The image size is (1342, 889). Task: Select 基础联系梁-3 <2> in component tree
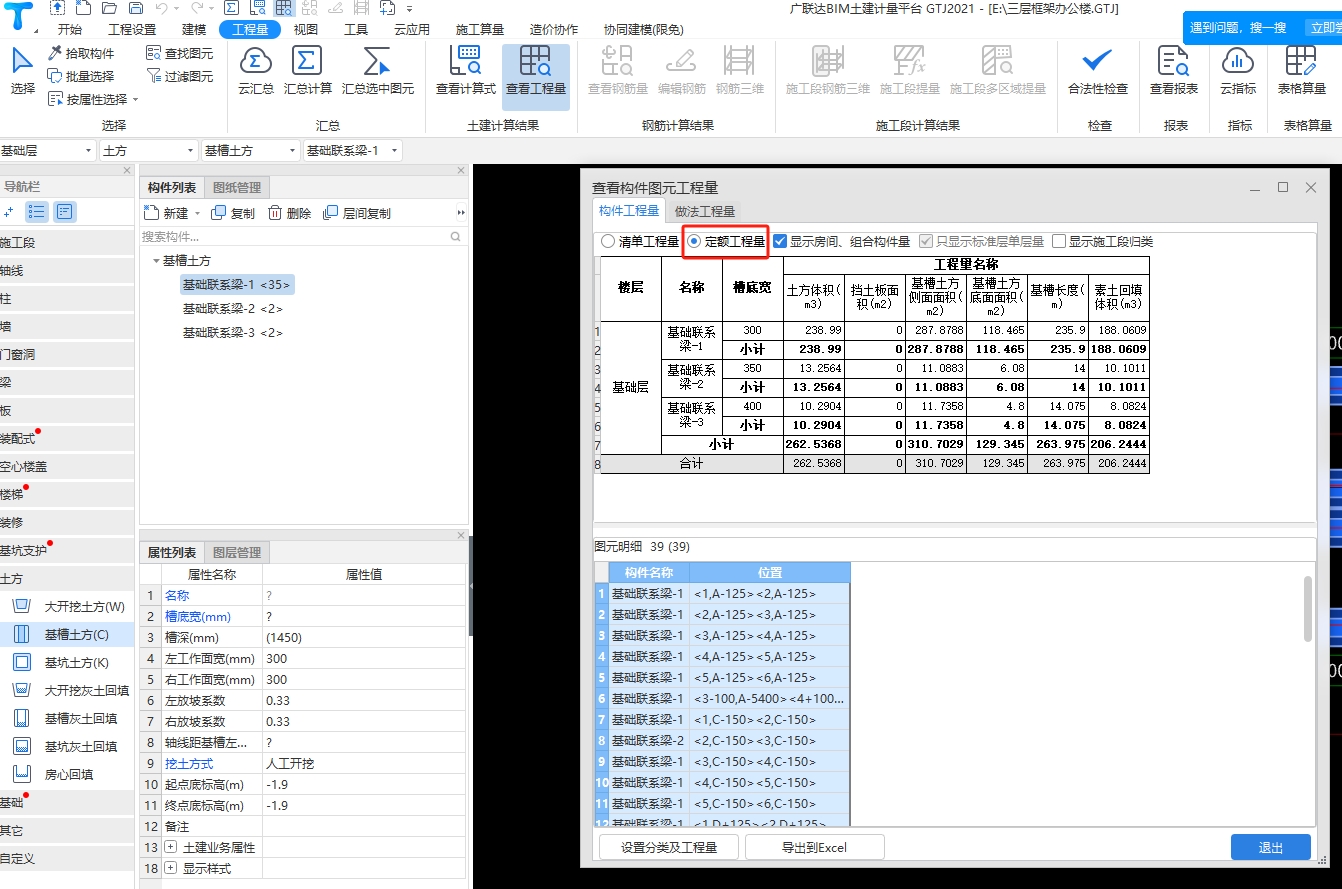pyautogui.click(x=232, y=332)
